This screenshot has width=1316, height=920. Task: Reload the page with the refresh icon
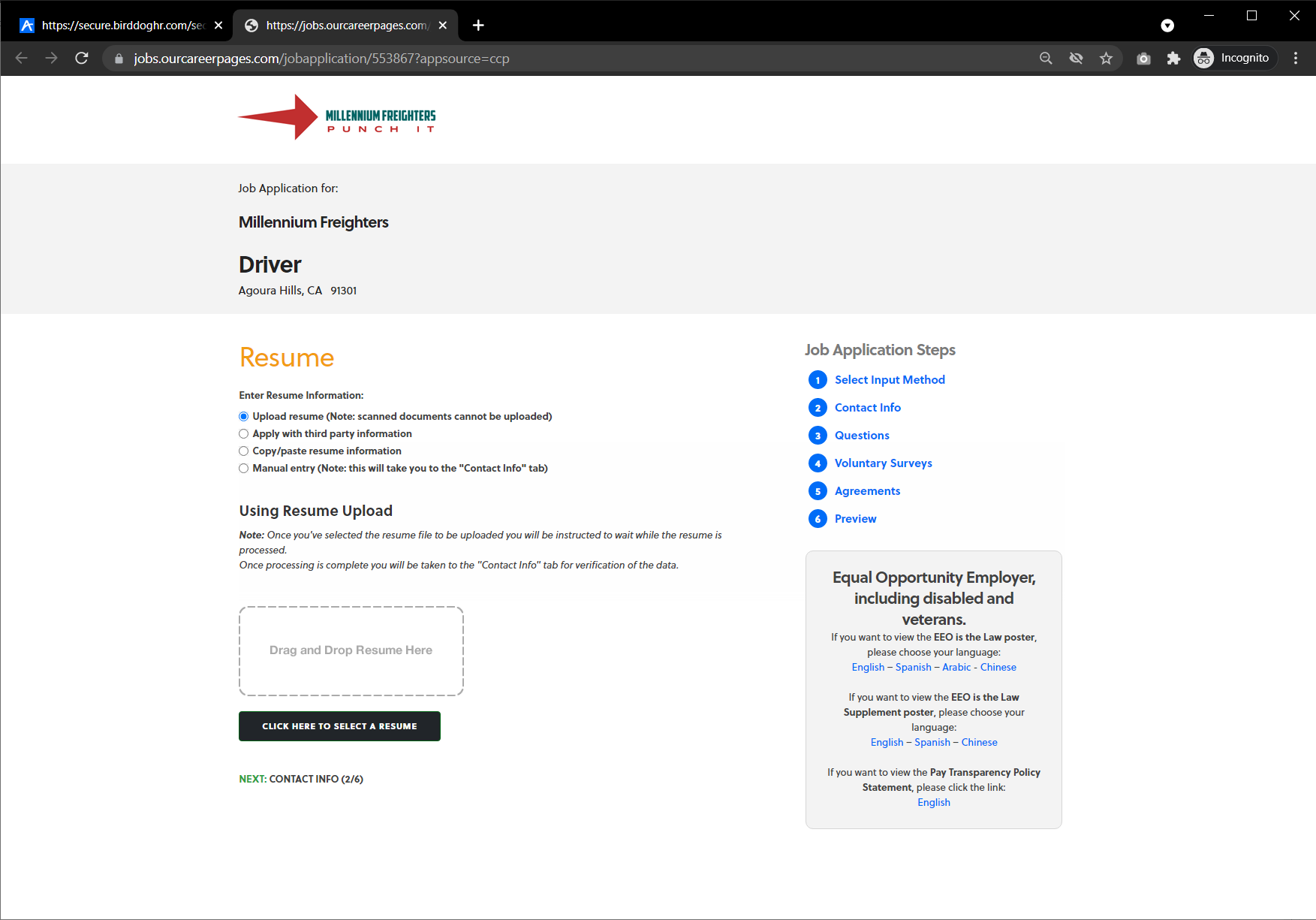(x=82, y=58)
